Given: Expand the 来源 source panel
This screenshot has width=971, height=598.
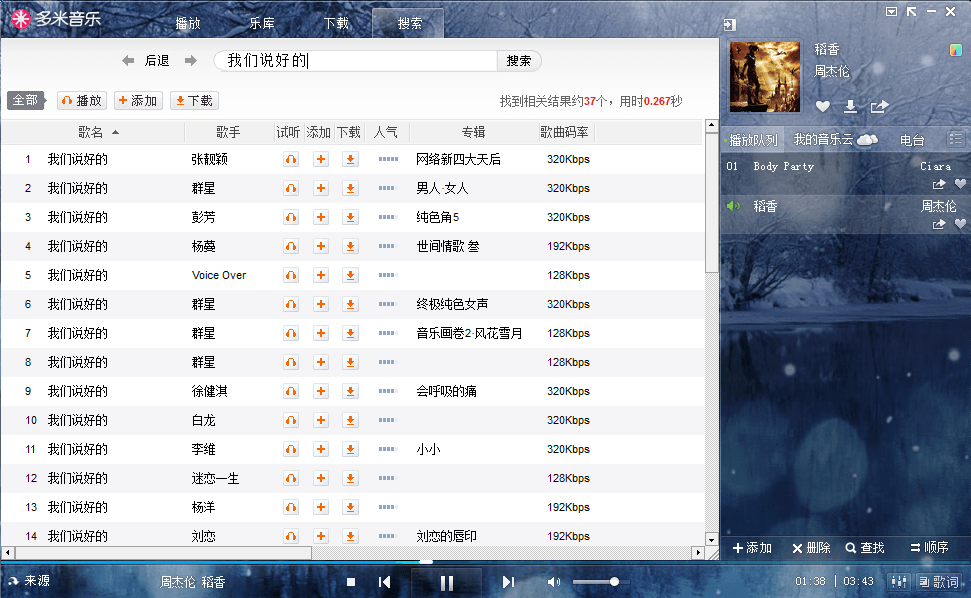Looking at the screenshot, I should tap(30, 580).
